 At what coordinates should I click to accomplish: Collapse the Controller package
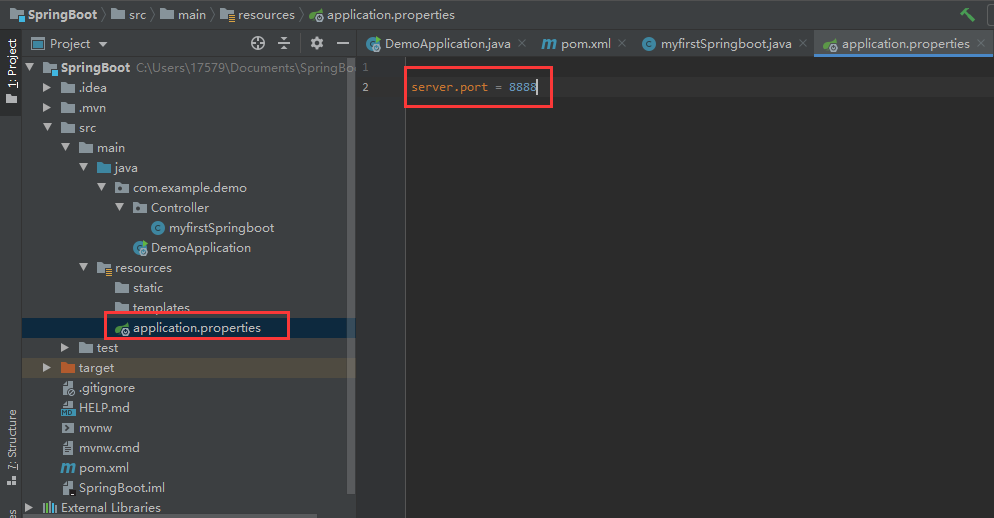tap(119, 207)
